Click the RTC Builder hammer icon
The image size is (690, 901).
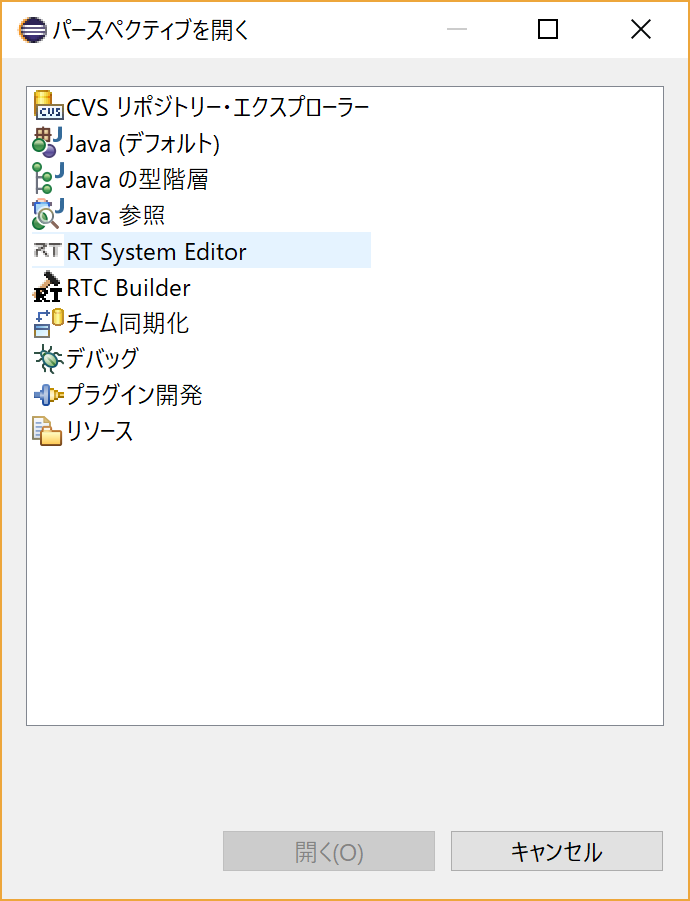tap(48, 287)
